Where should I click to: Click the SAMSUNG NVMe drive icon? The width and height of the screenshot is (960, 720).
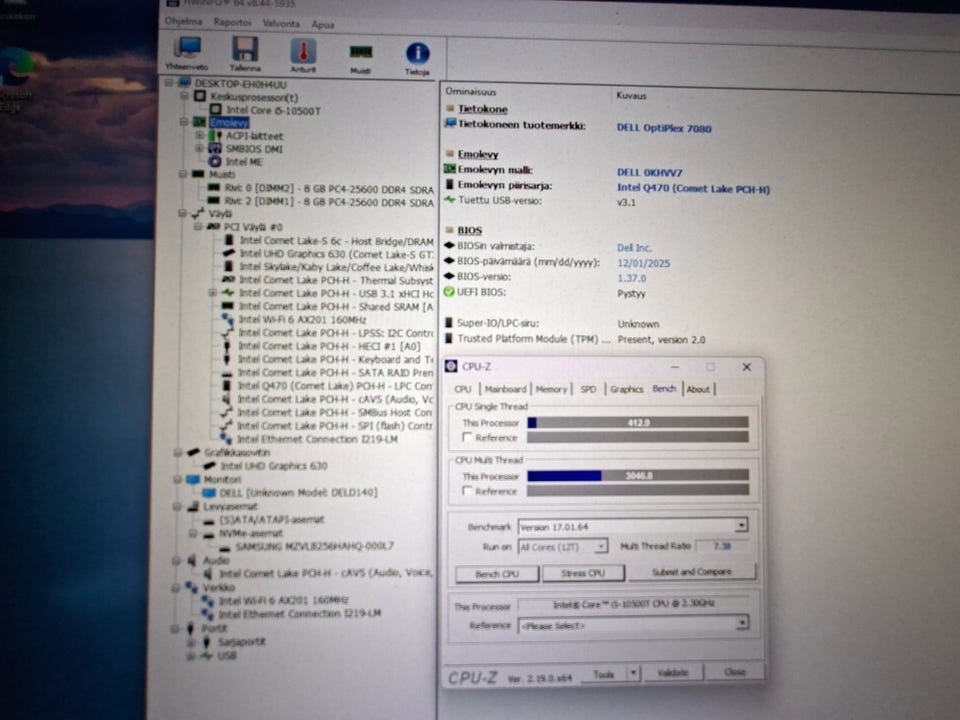click(x=225, y=547)
